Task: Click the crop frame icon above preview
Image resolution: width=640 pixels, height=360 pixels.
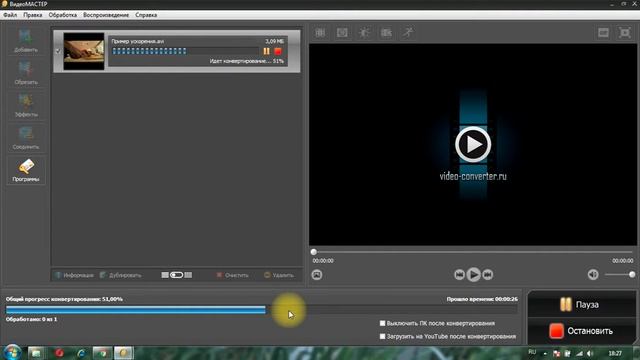Action: [342, 33]
